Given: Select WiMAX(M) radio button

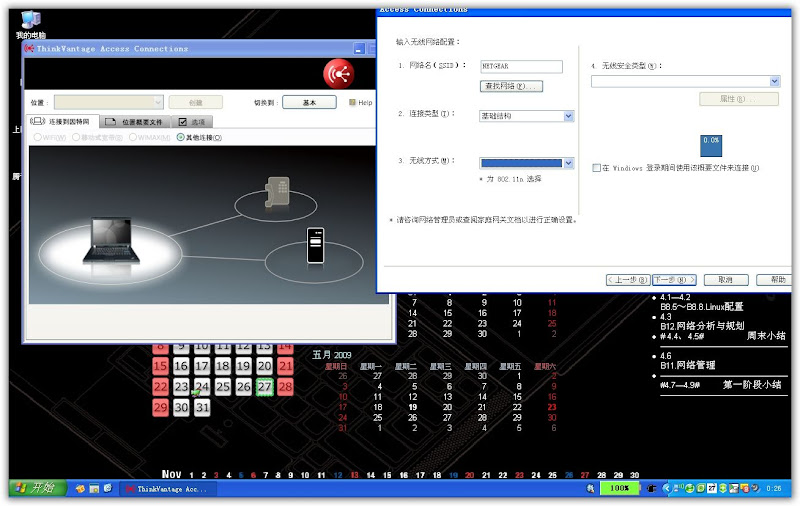Looking at the screenshot, I should tap(133, 137).
